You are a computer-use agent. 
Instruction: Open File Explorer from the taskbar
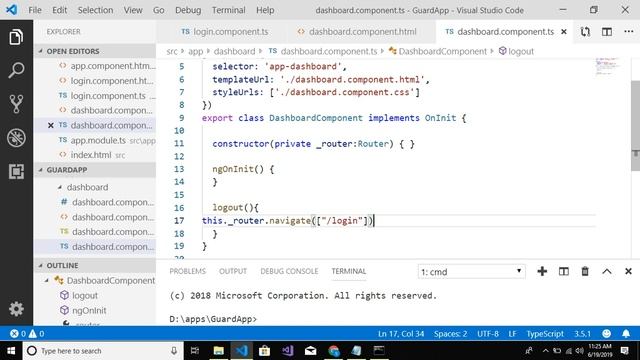pyautogui.click(x=218, y=351)
